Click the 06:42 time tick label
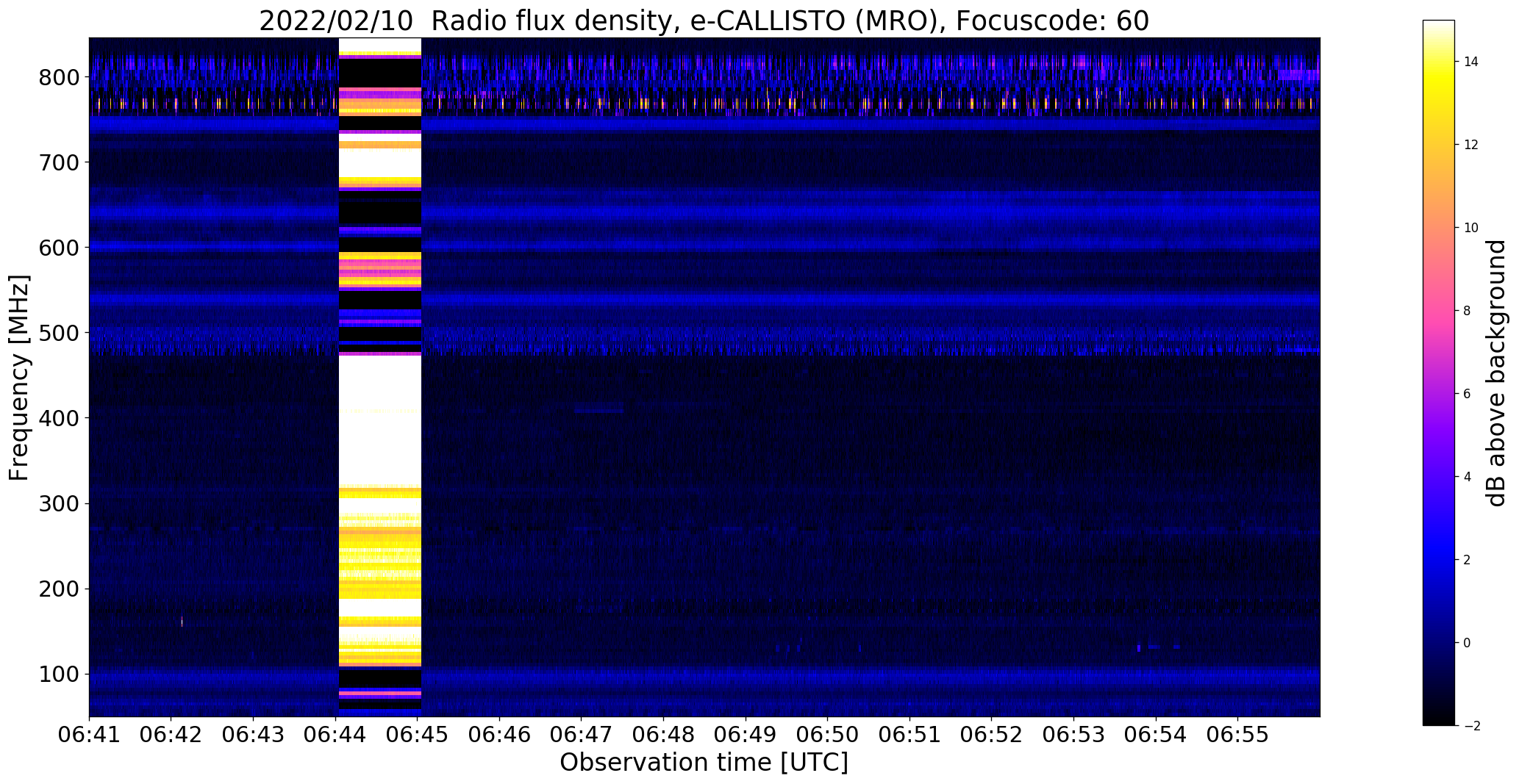The height and width of the screenshot is (784, 1519). pos(171,734)
